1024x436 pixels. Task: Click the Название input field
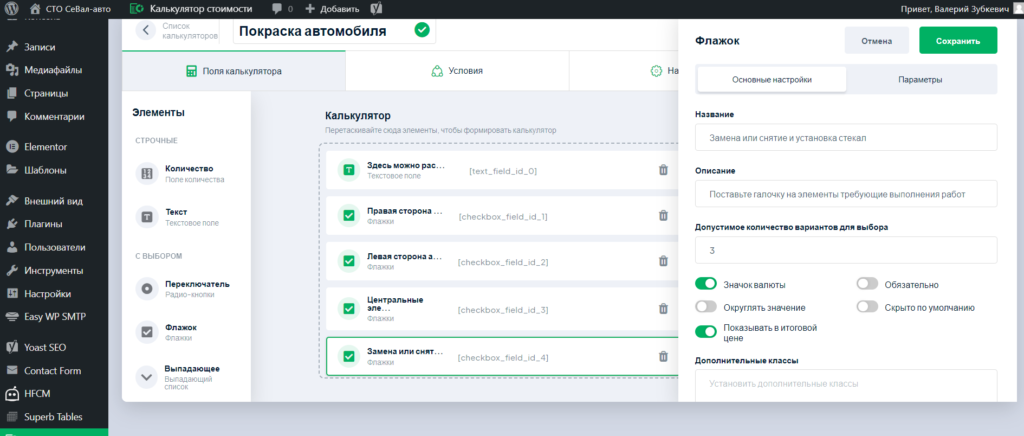(847, 138)
